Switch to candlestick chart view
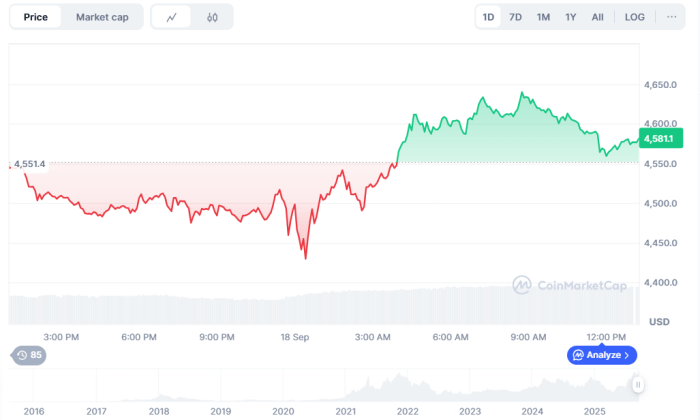The width and height of the screenshot is (700, 420). click(212, 17)
